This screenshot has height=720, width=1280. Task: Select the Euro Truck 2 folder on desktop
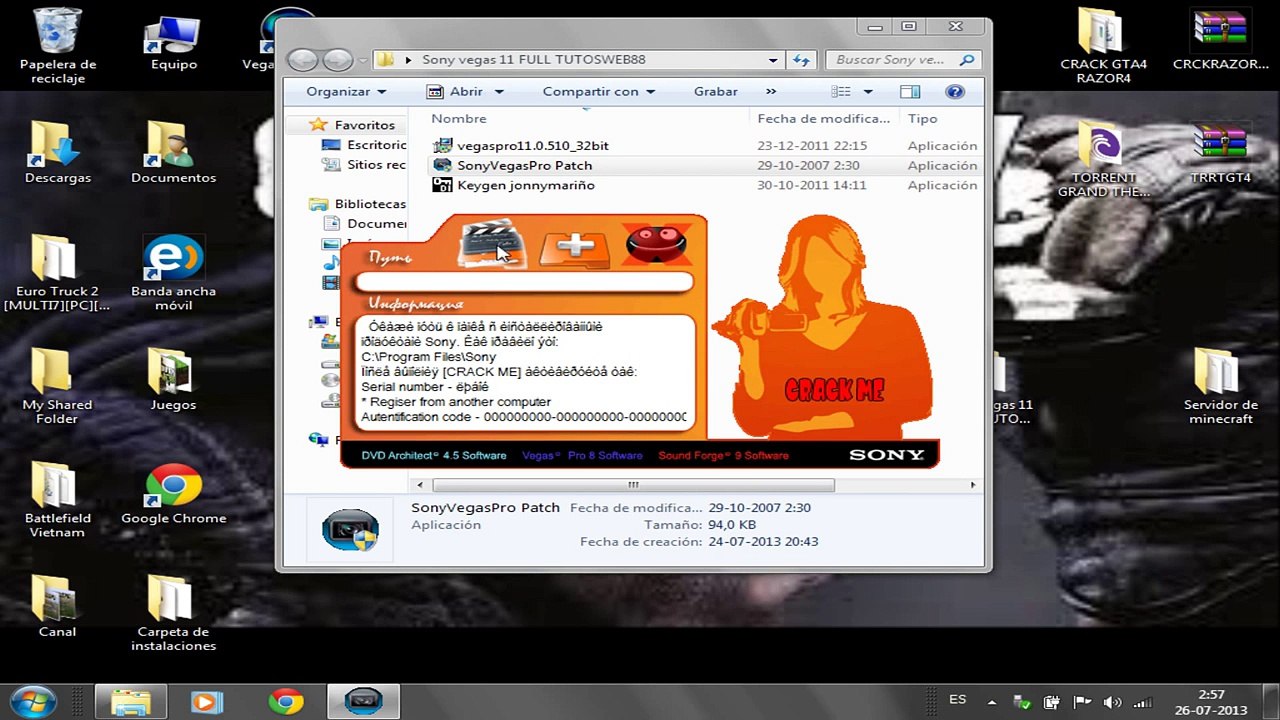pos(58,272)
